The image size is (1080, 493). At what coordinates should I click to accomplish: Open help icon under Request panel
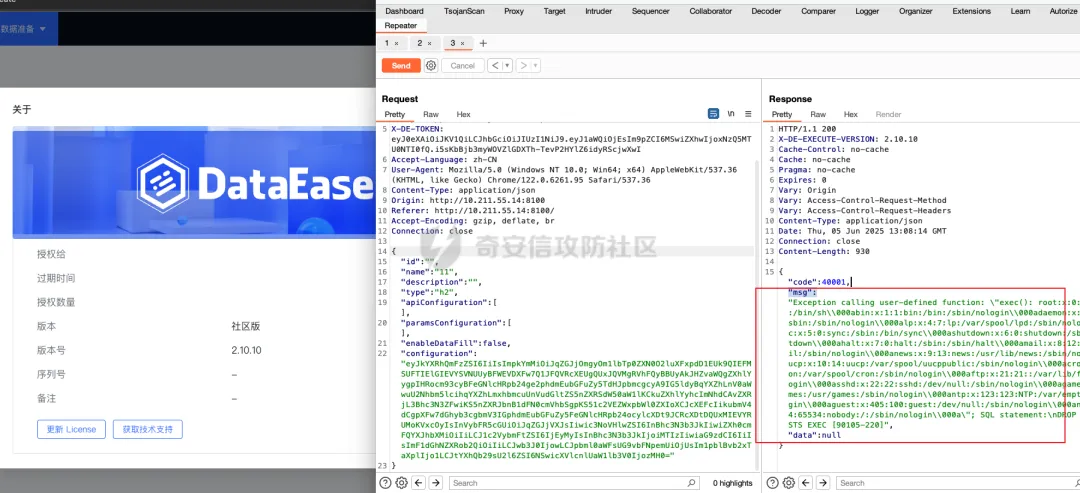[387, 483]
